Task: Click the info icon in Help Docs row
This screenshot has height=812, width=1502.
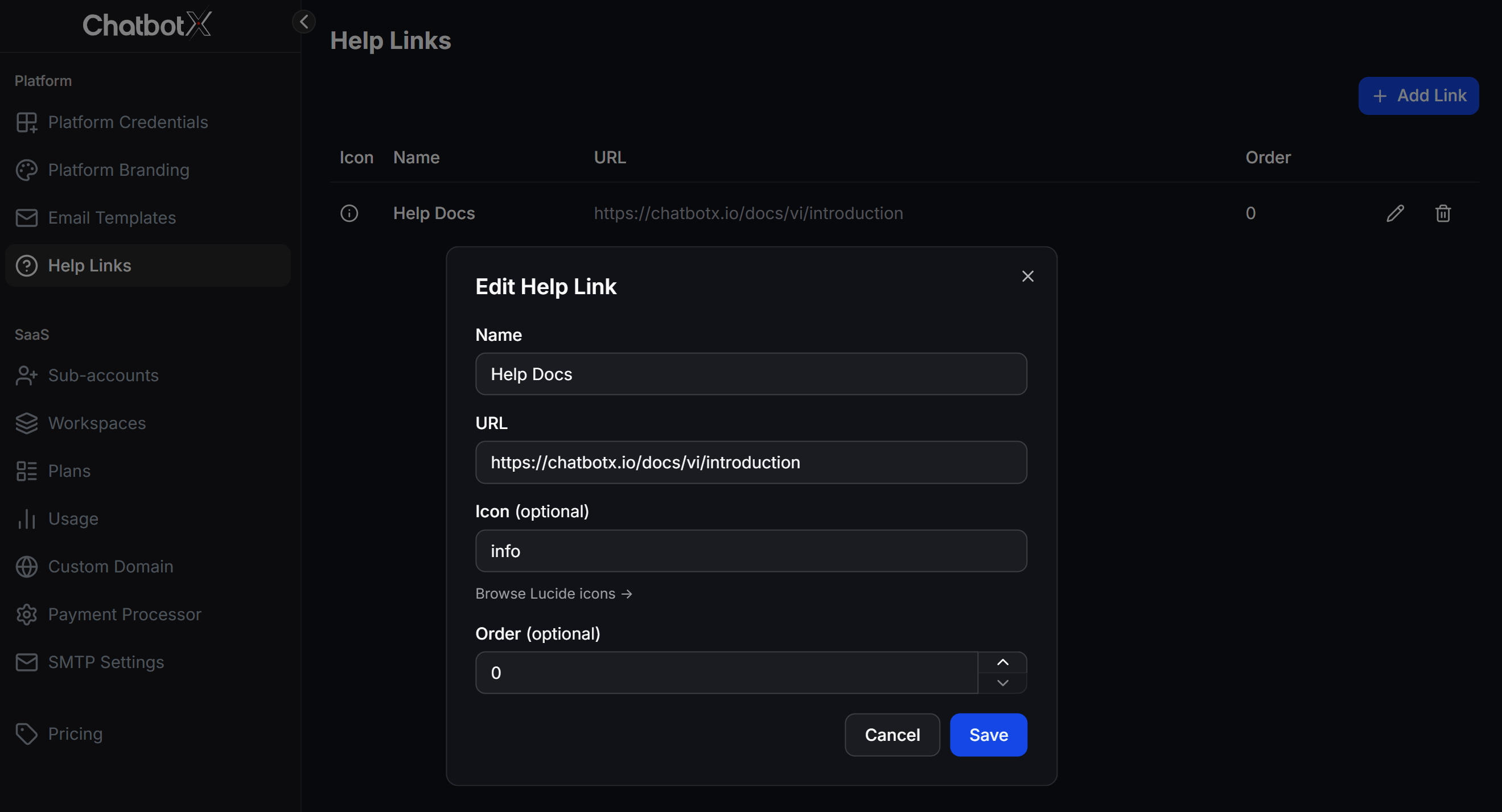Action: (x=349, y=213)
